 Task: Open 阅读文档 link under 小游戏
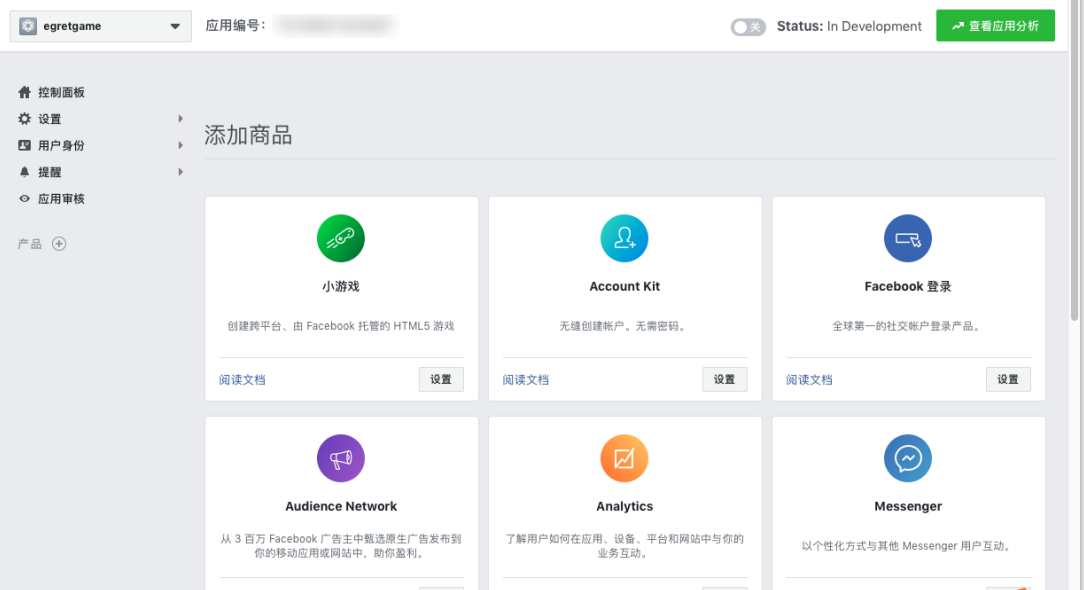(241, 379)
